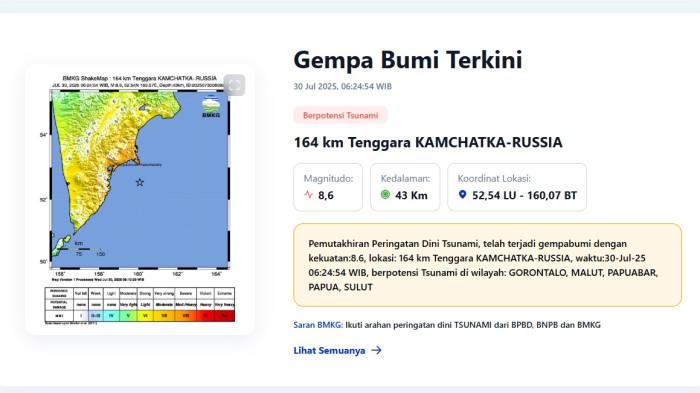Viewport: 700px width, 393px height.
Task: Click the red extreme intensity swatch in legend
Action: (x=225, y=316)
